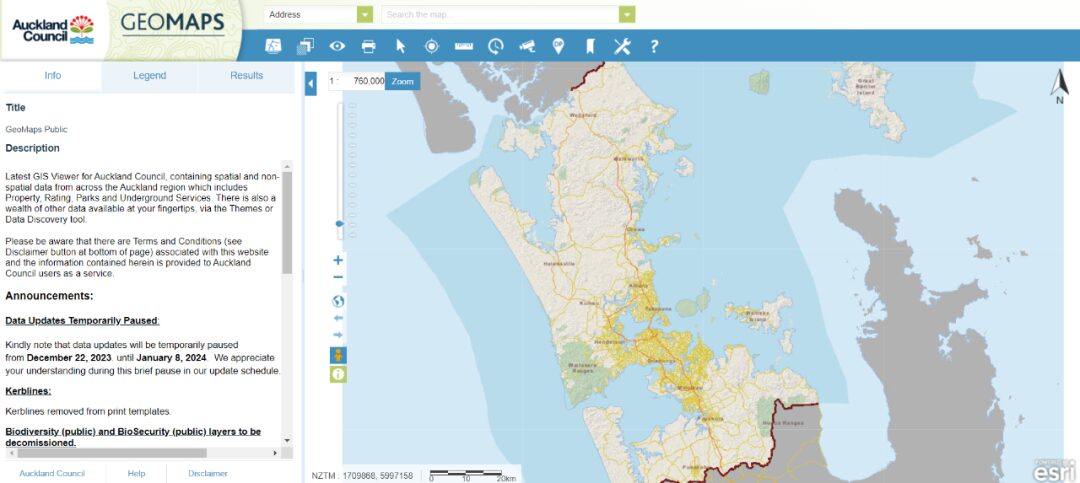
Task: Click the 'GeoMaps Public' title text
Action: click(x=37, y=130)
